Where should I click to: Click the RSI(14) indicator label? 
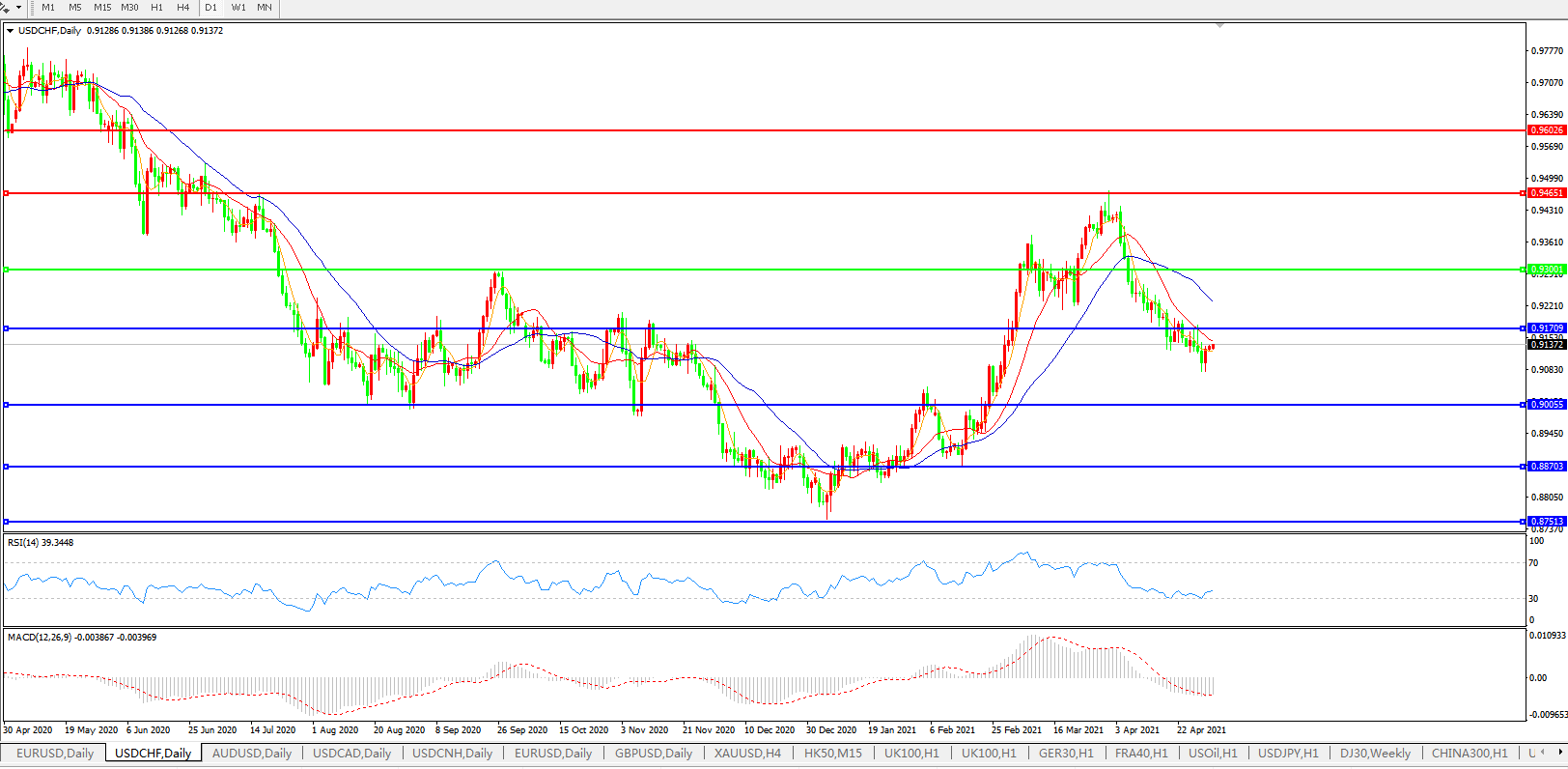(40, 543)
